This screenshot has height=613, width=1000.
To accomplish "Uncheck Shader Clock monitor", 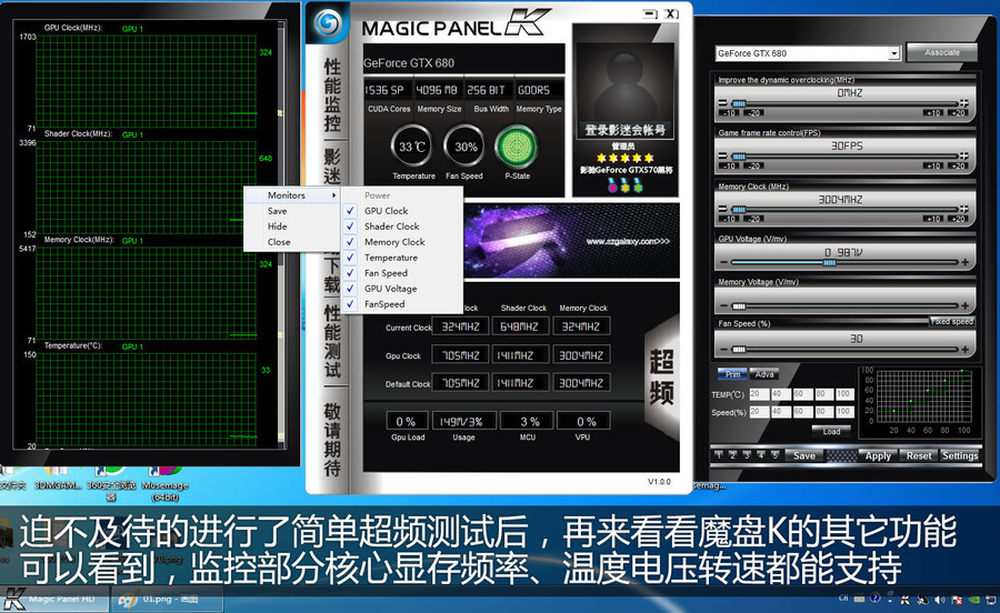I will [x=402, y=226].
